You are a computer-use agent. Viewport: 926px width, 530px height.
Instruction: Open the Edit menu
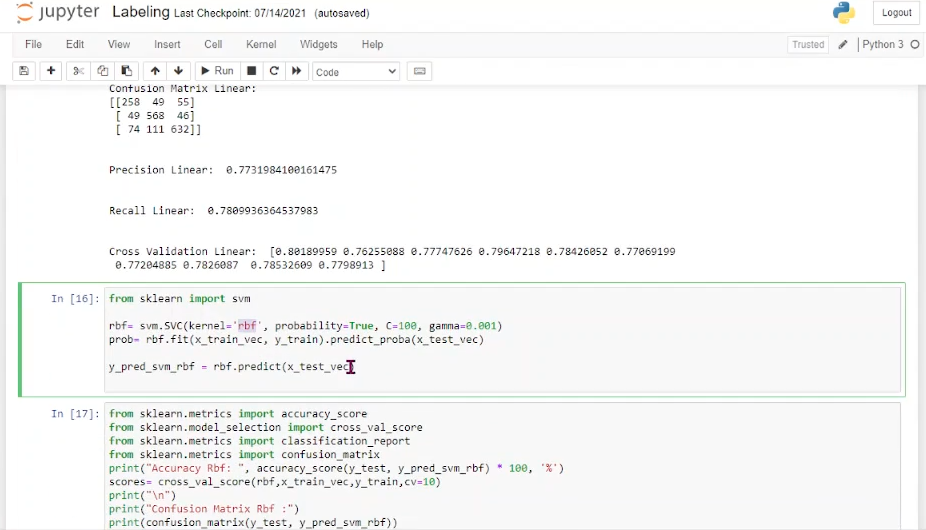(75, 44)
